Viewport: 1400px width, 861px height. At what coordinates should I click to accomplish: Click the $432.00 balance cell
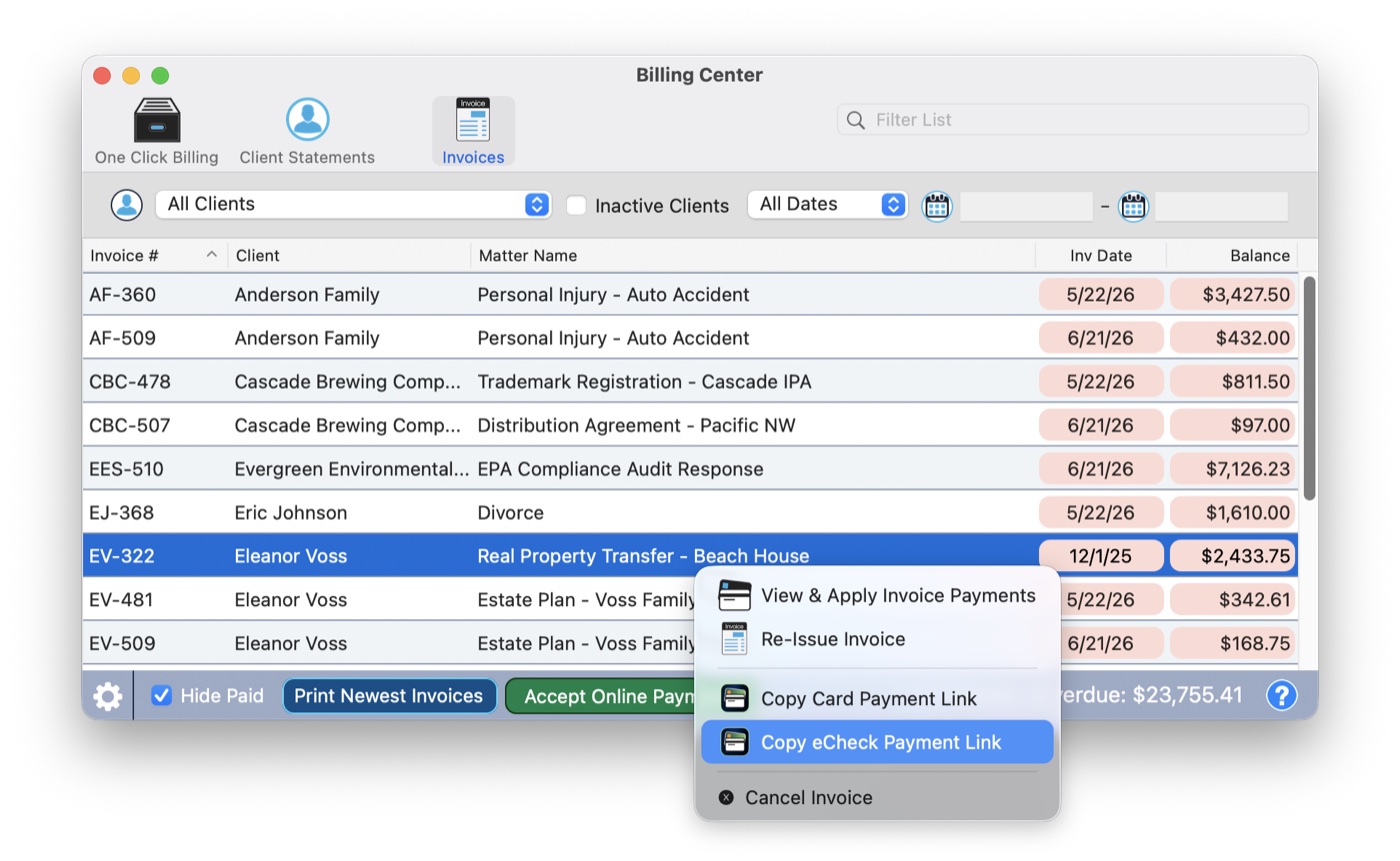tap(1233, 338)
